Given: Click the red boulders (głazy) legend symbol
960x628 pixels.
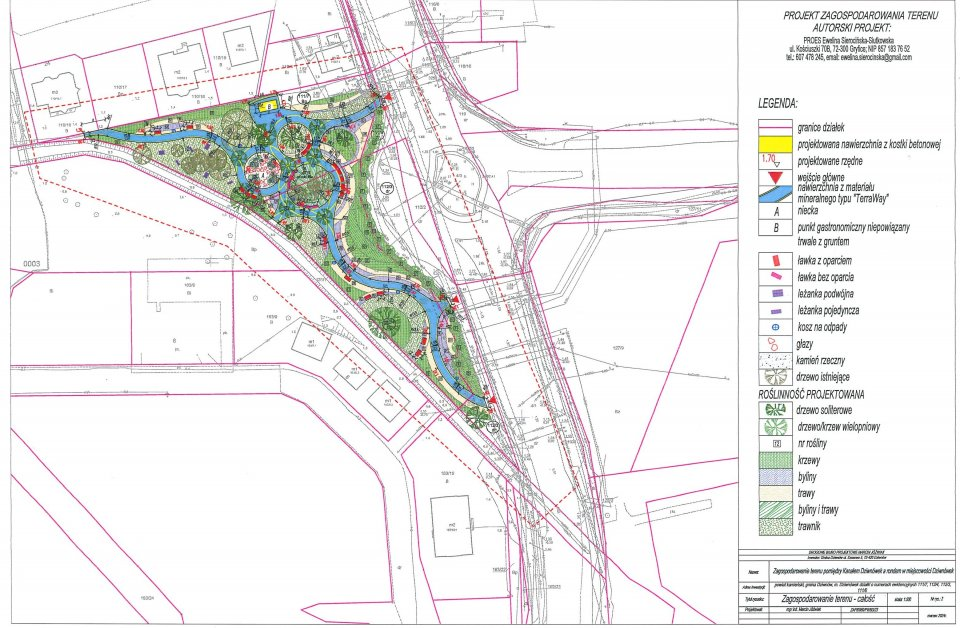Looking at the screenshot, I should 769,343.
